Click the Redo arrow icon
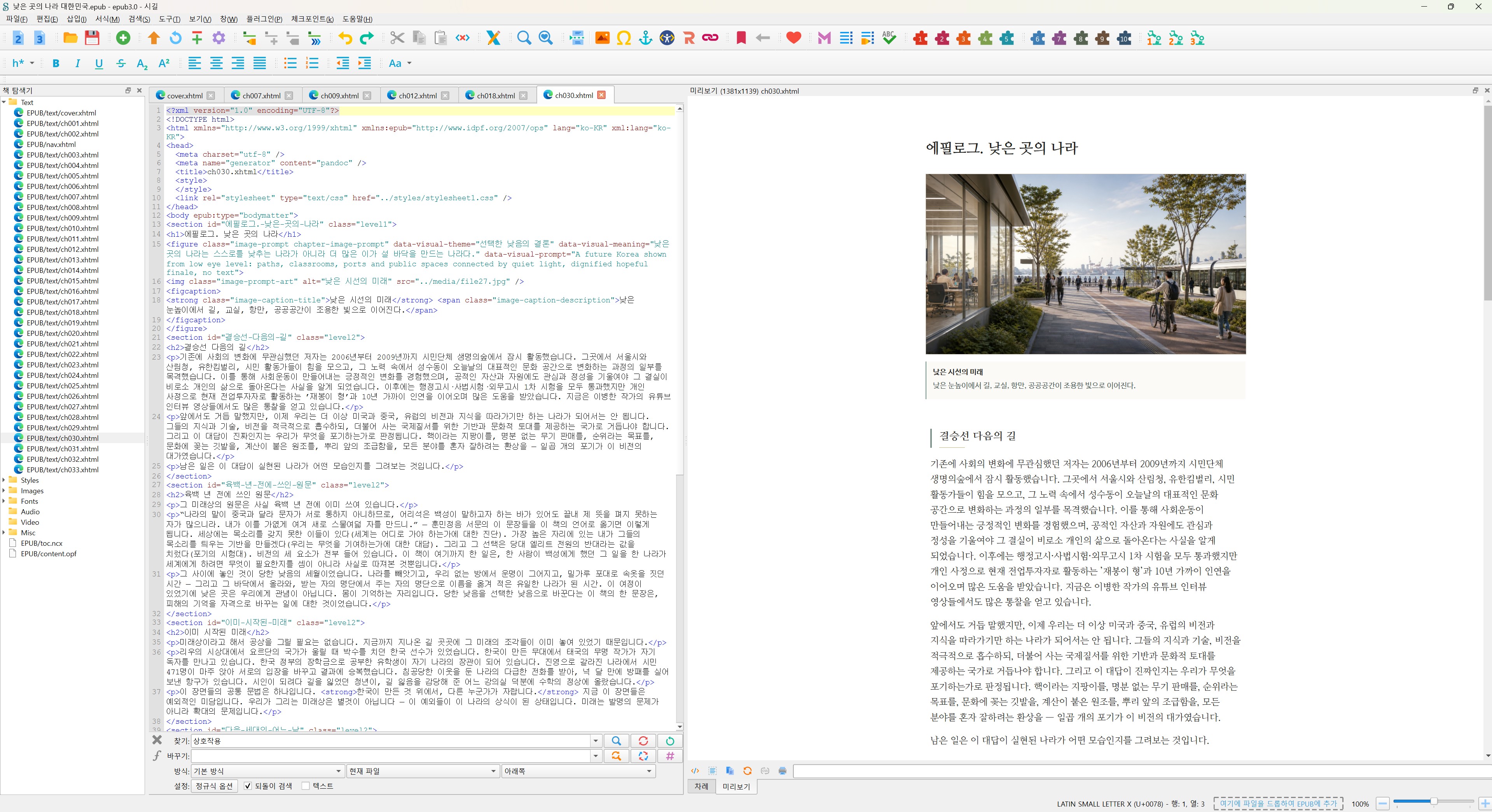1492x812 pixels. [367, 38]
